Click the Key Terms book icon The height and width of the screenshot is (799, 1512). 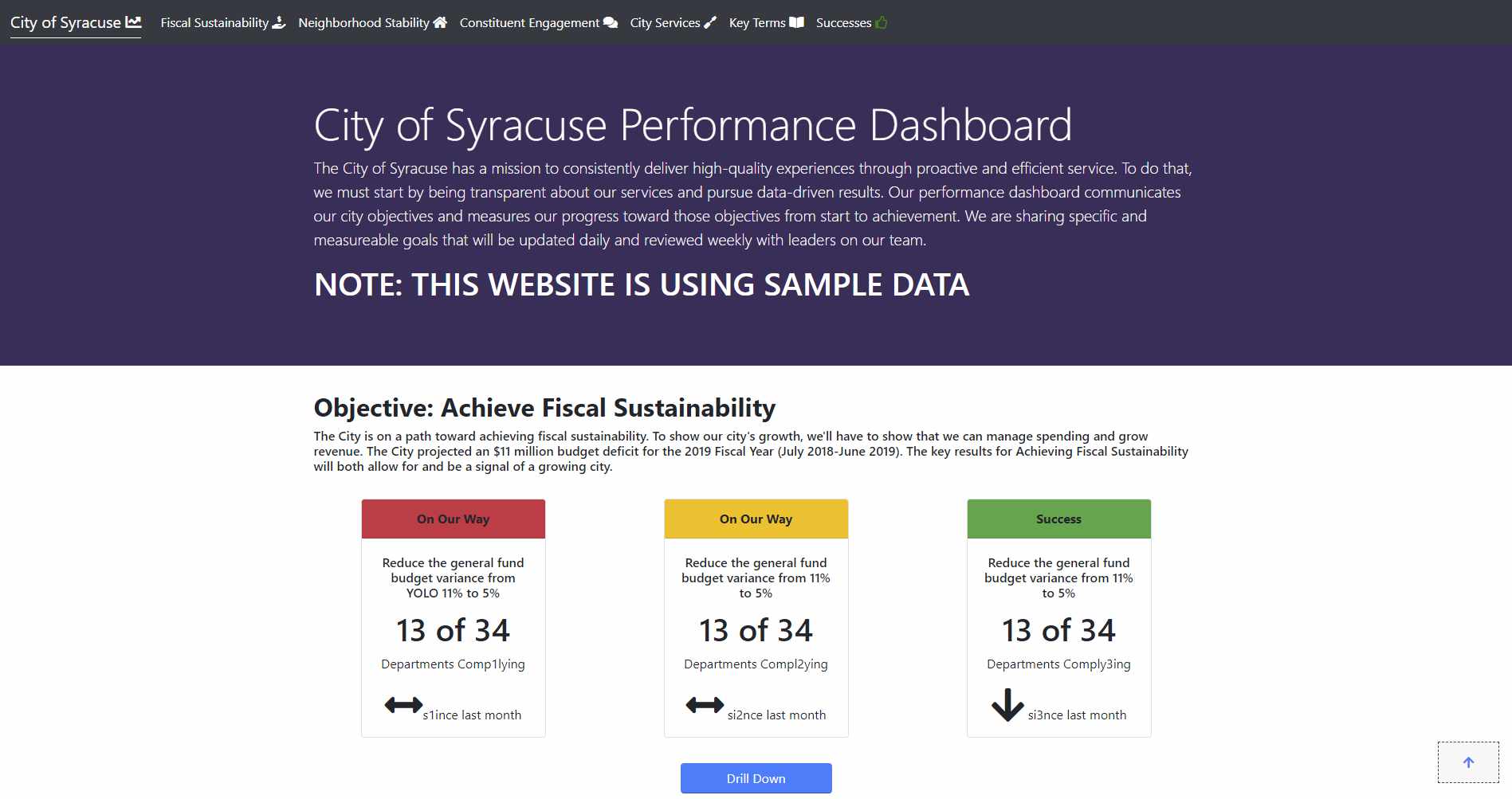pyautogui.click(x=796, y=22)
